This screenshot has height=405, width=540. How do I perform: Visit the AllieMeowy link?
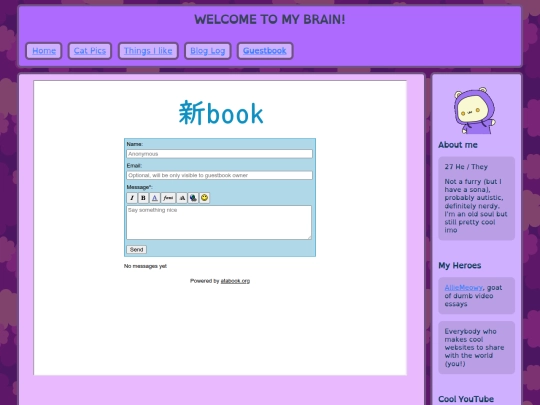[464, 288]
